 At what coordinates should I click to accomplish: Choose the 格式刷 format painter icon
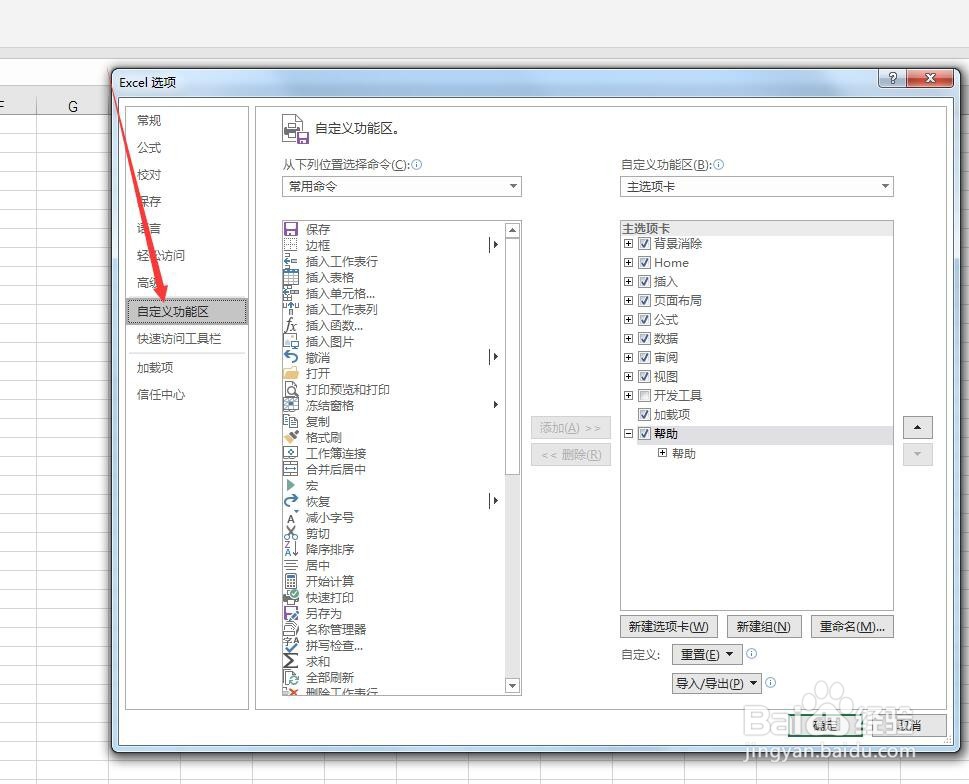pos(290,437)
